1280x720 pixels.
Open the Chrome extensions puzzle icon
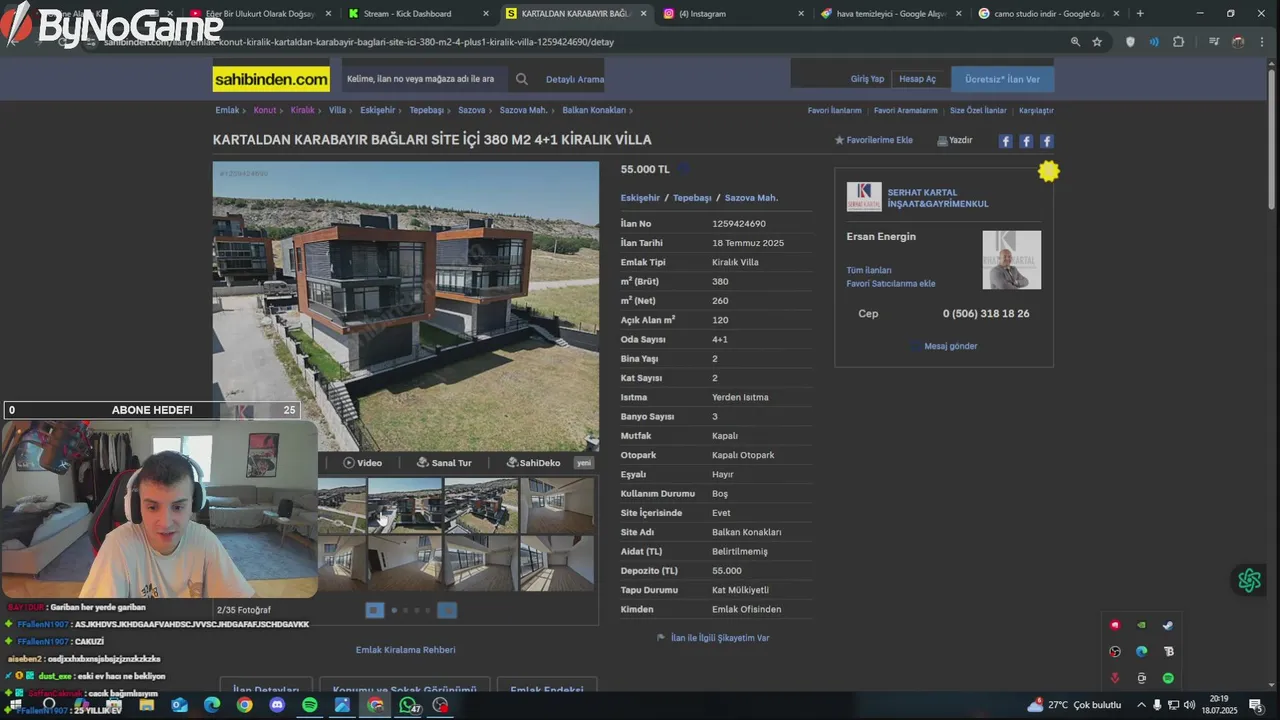(1178, 42)
